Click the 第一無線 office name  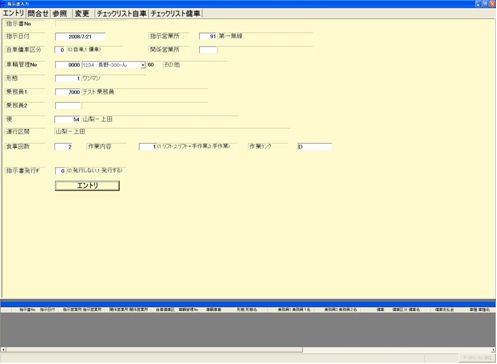click(x=230, y=36)
